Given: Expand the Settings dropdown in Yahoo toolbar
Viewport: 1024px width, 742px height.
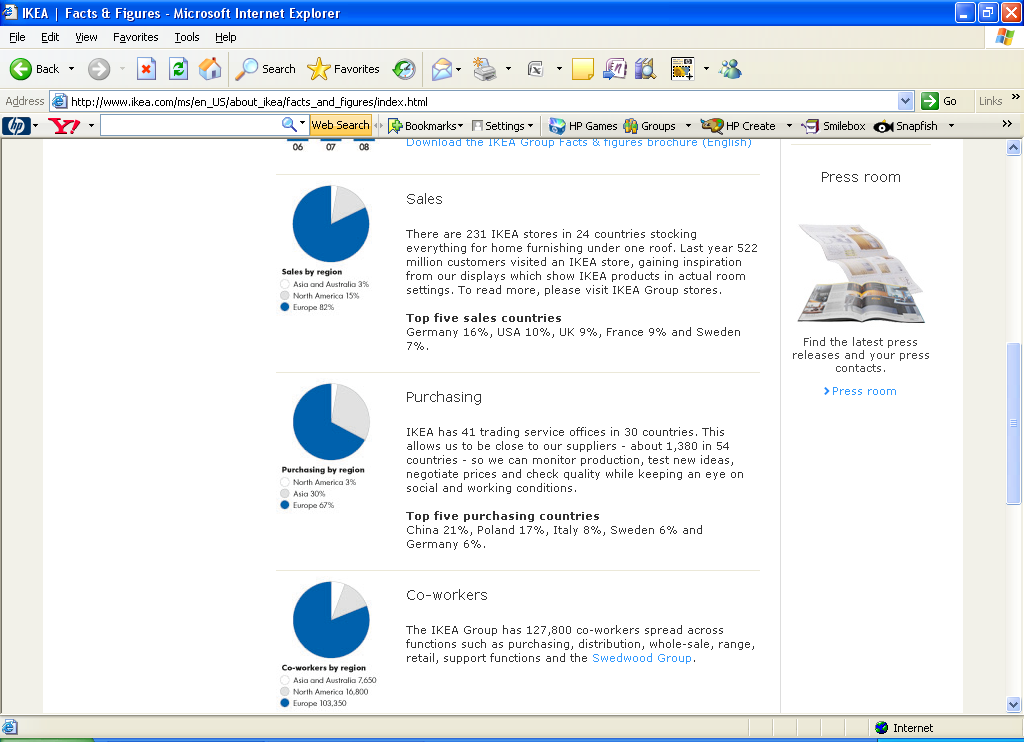Looking at the screenshot, I should tap(503, 126).
